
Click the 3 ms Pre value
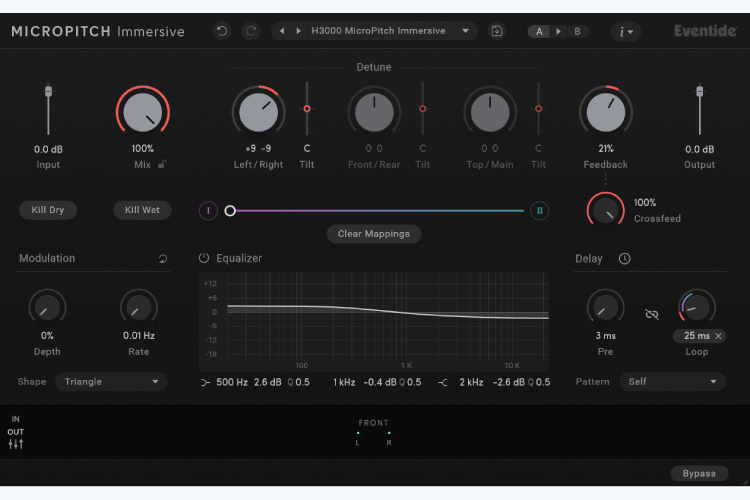coord(606,336)
